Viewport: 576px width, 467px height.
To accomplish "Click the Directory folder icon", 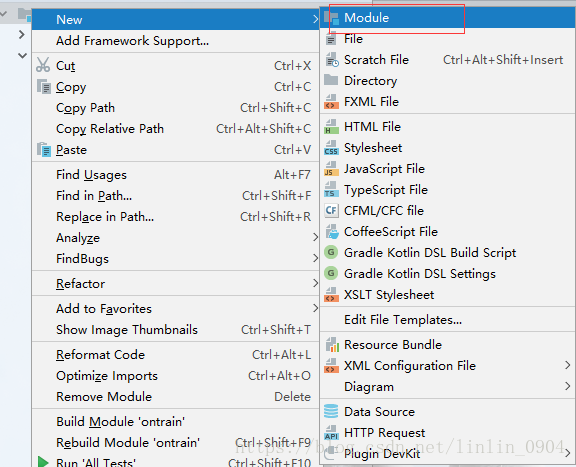I will [331, 80].
